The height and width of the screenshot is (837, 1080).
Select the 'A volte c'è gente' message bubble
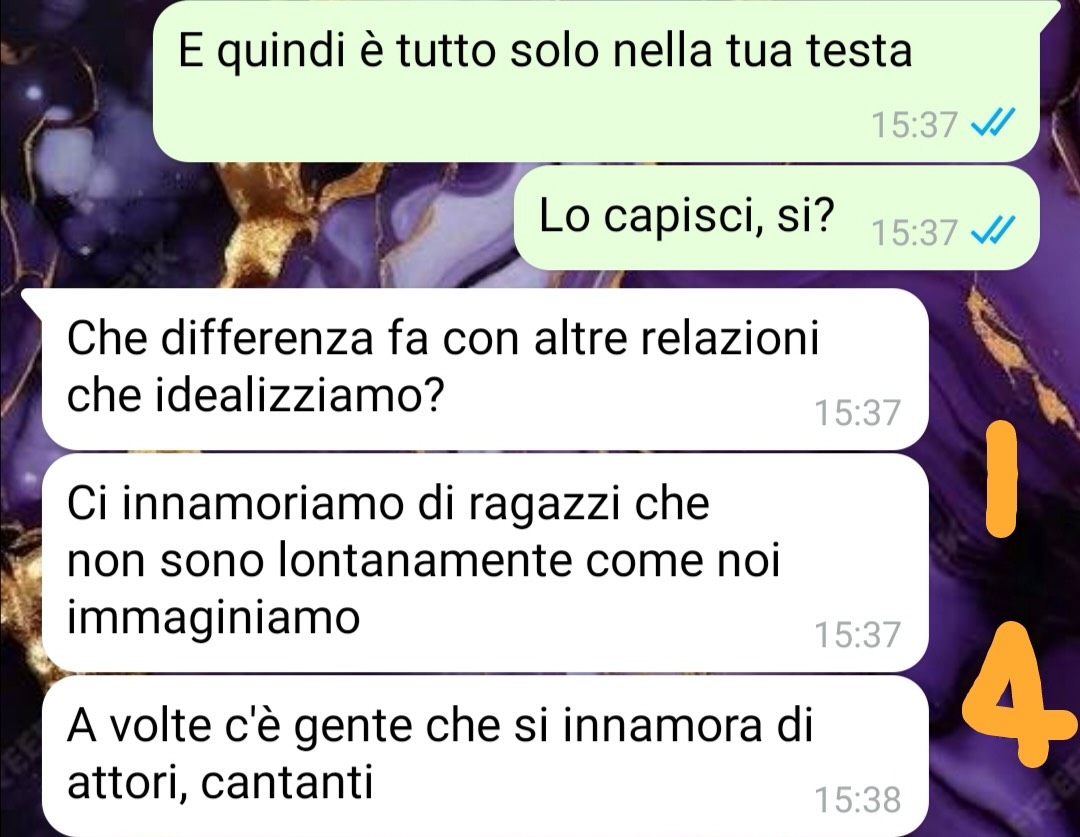click(486, 756)
